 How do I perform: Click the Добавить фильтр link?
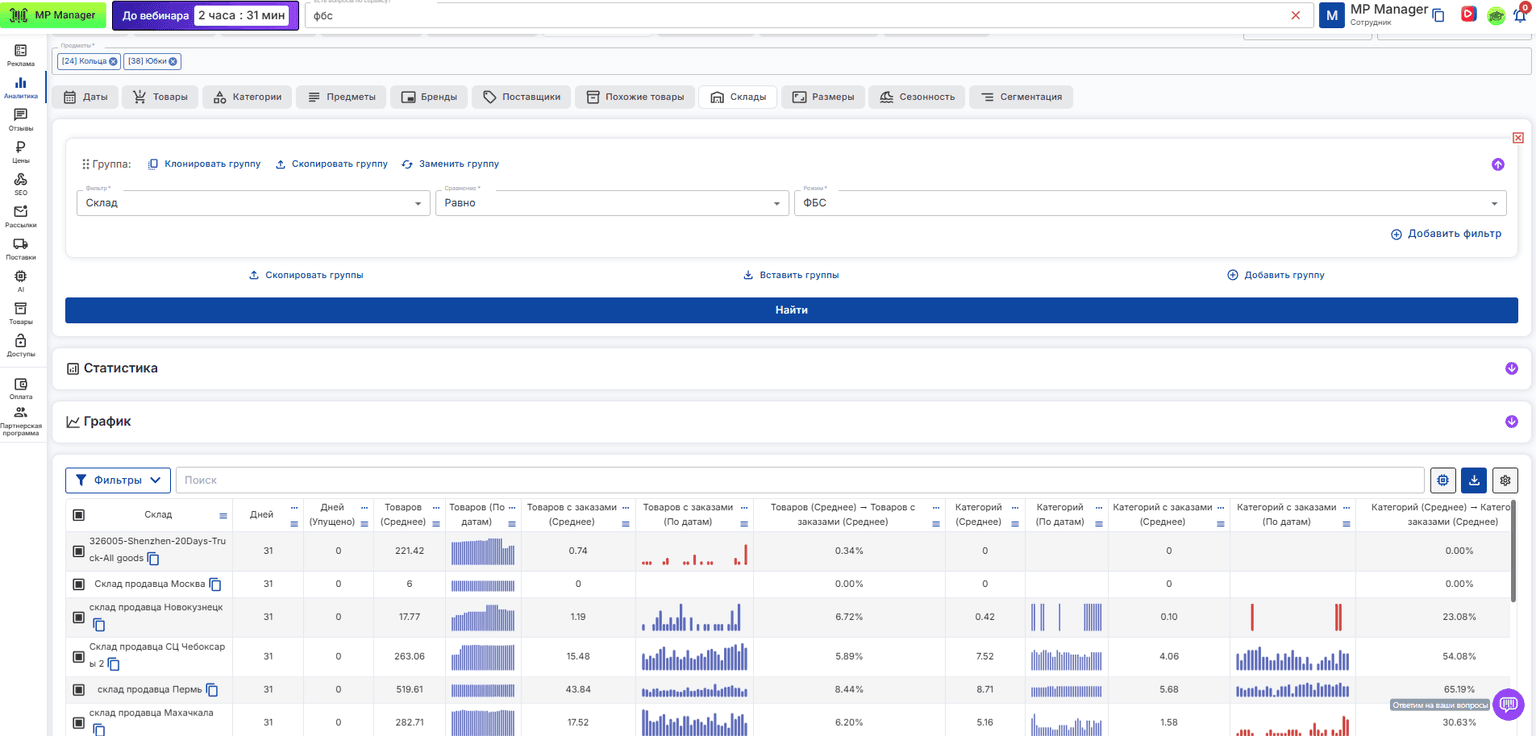[1446, 234]
